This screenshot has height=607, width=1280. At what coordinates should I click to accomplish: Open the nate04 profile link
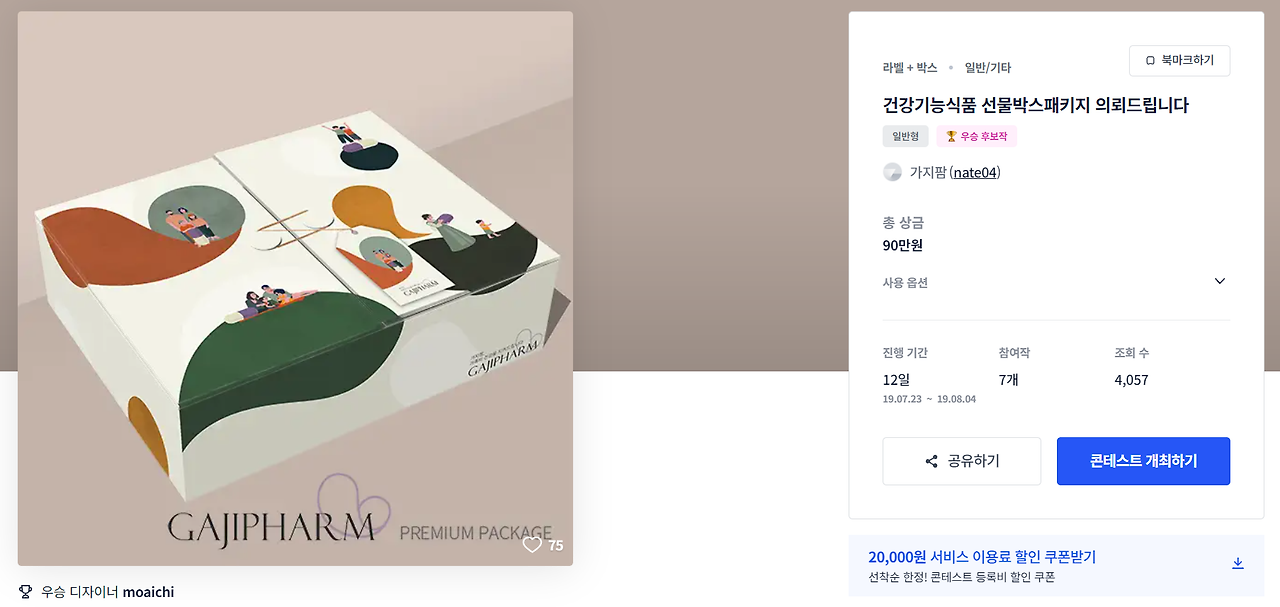point(975,172)
